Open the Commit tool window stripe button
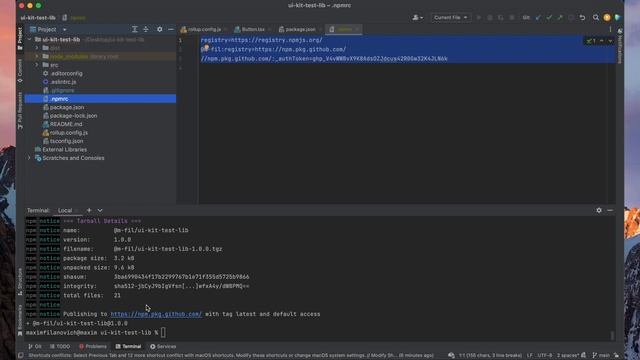The height and width of the screenshot is (360, 640). coord(20,71)
